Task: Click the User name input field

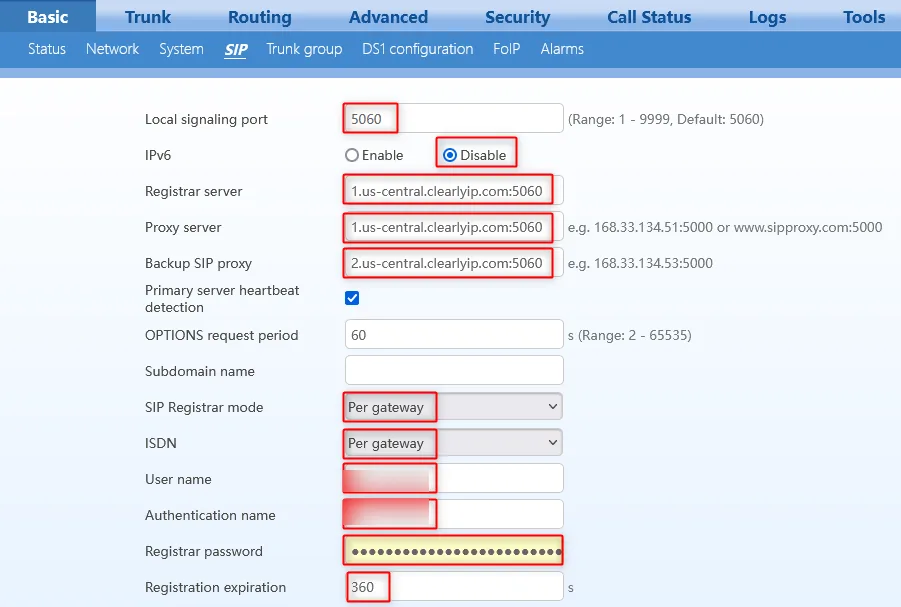Action: [x=454, y=479]
